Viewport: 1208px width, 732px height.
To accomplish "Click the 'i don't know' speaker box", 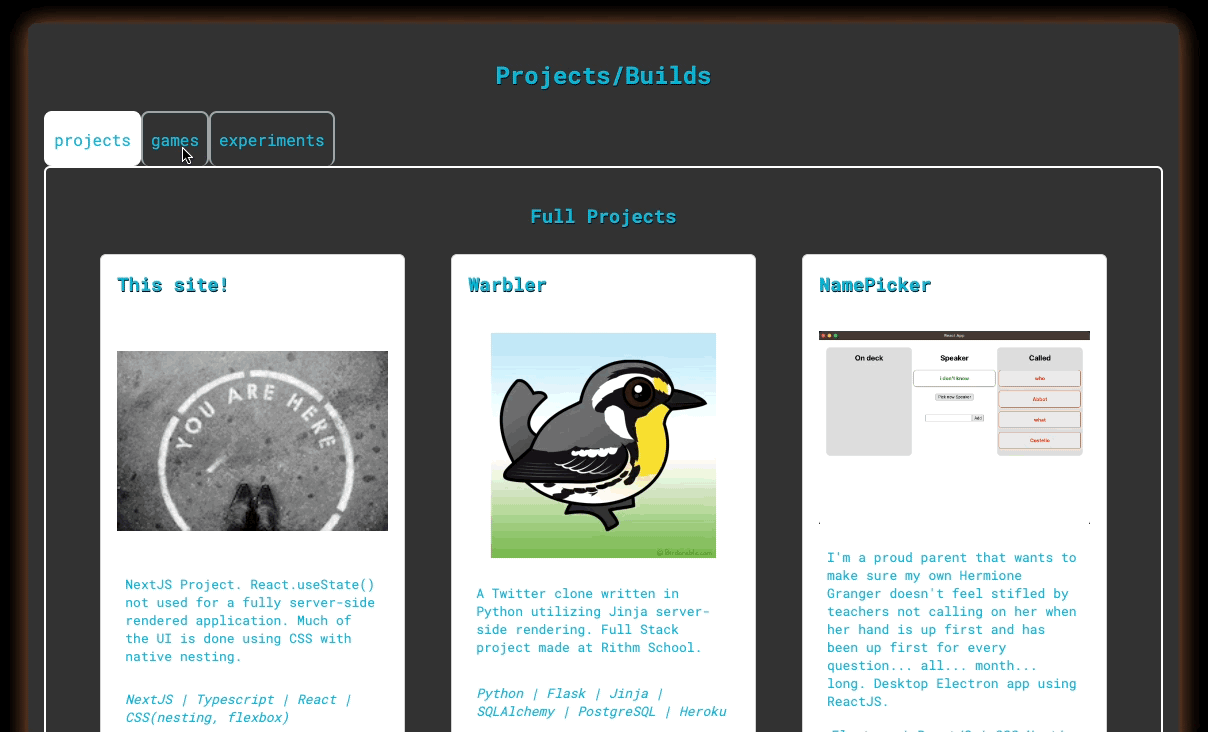I will click(954, 378).
